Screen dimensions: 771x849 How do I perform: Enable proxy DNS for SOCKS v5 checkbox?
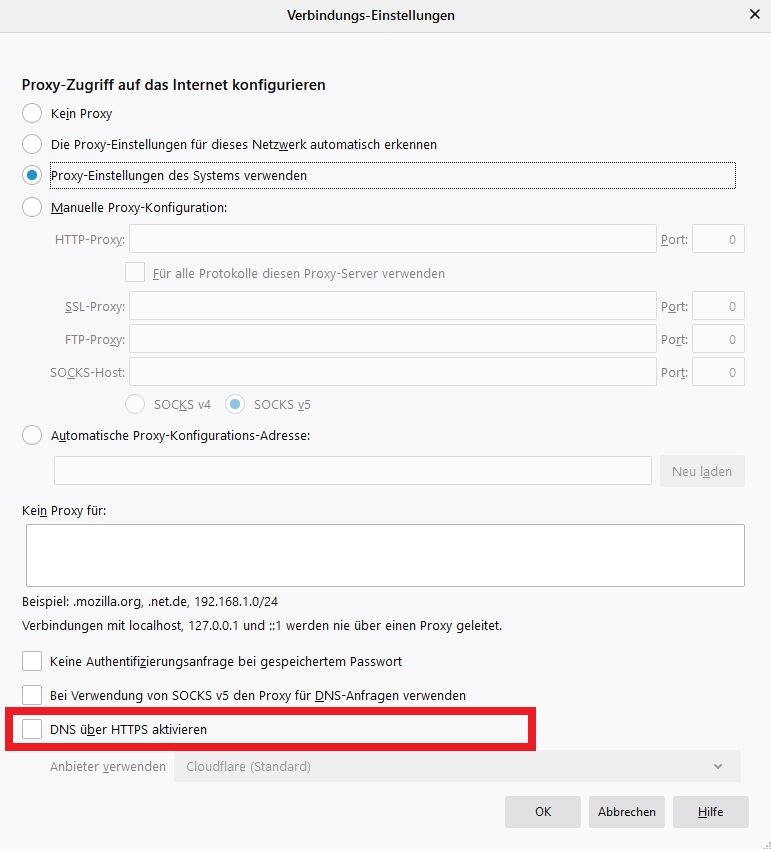(32, 694)
